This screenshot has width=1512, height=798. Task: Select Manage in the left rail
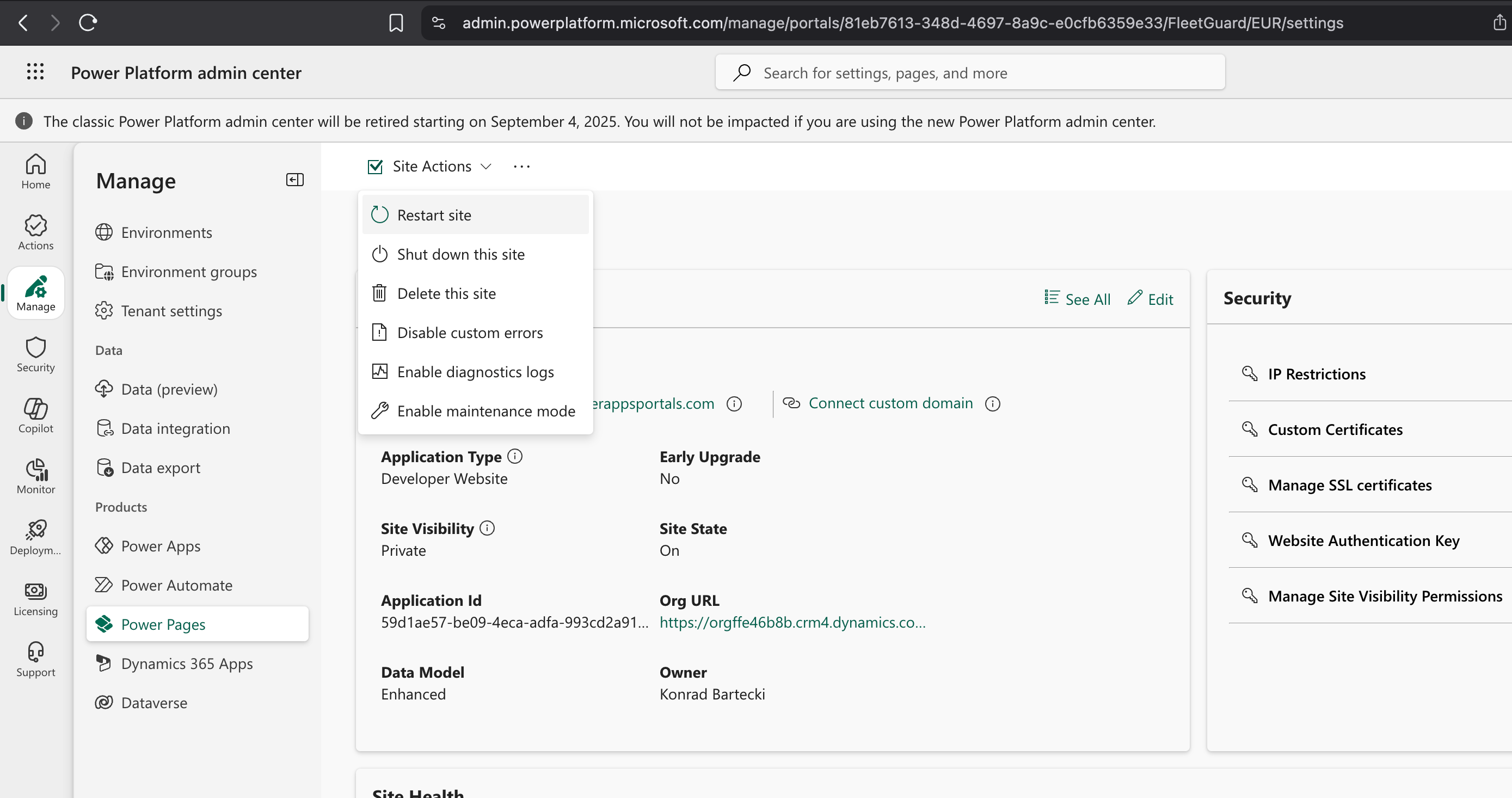tap(36, 293)
